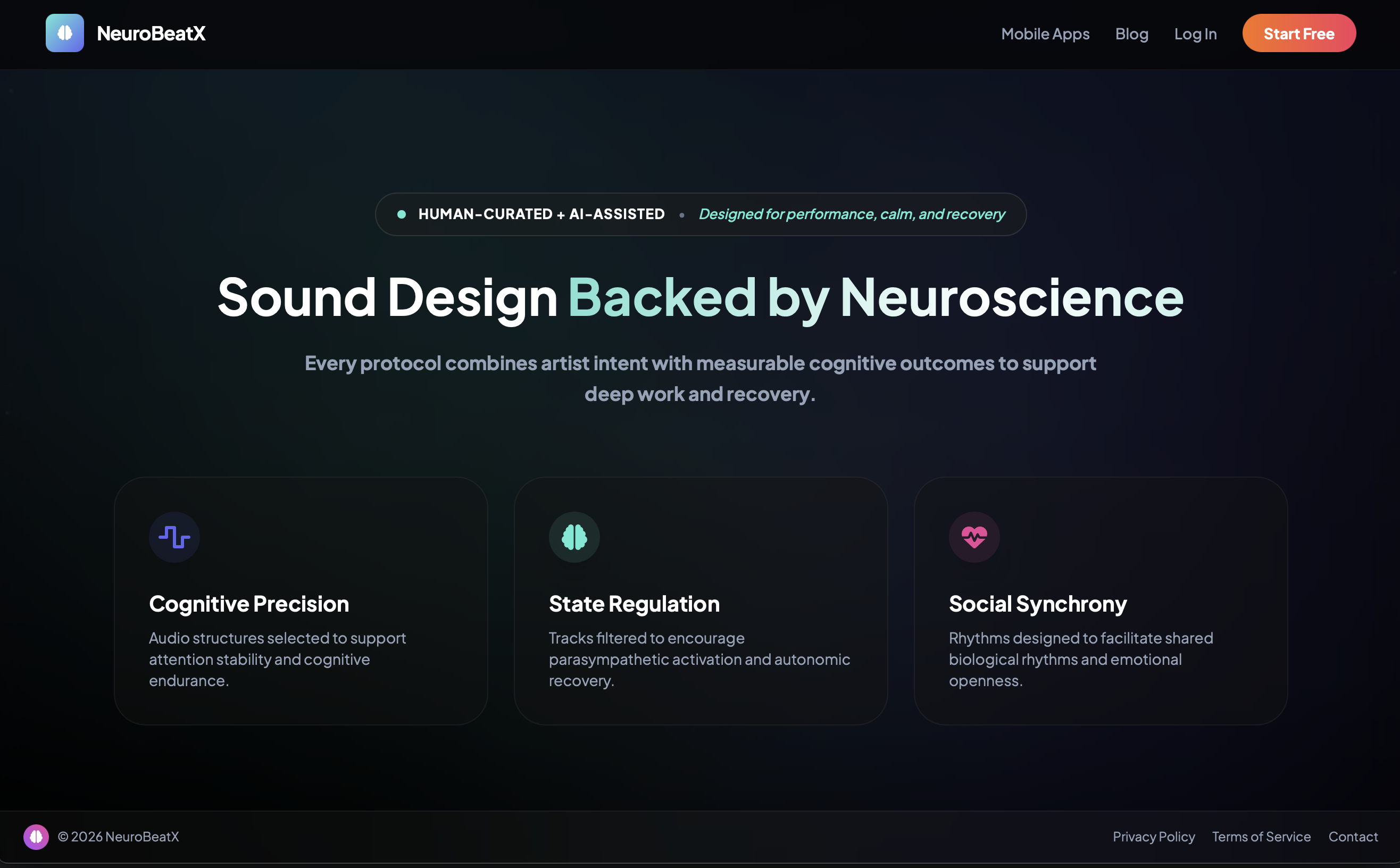Click the Cognitive Precision card
Viewport: 1400px width, 868px height.
301,600
